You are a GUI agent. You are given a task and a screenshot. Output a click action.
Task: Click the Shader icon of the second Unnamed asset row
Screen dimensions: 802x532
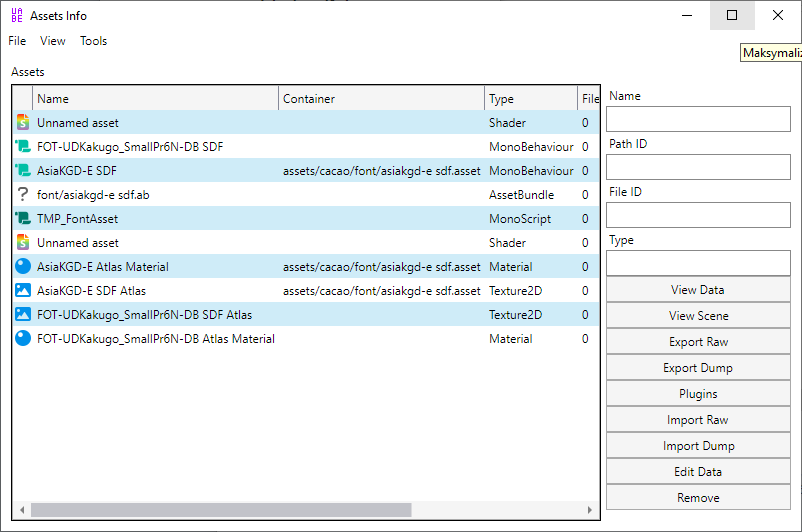[x=23, y=242]
